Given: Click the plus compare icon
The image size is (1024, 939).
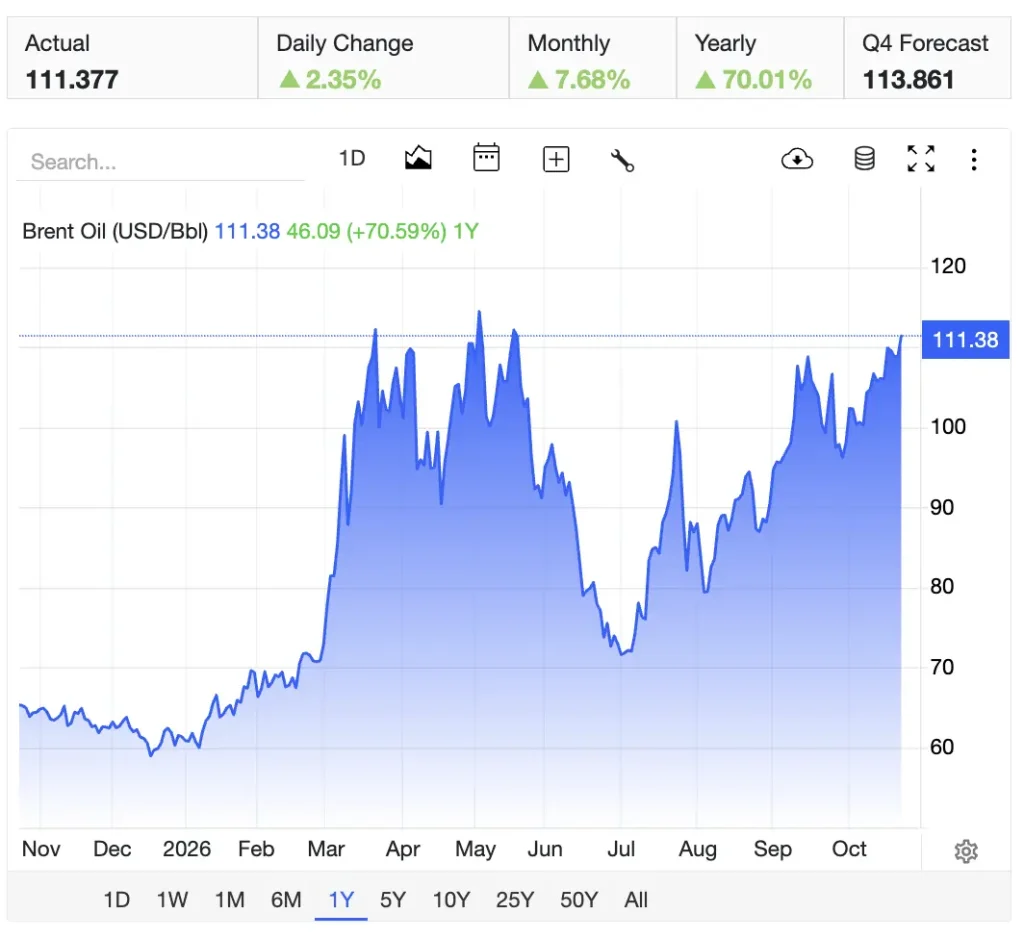Looking at the screenshot, I should [x=556, y=159].
